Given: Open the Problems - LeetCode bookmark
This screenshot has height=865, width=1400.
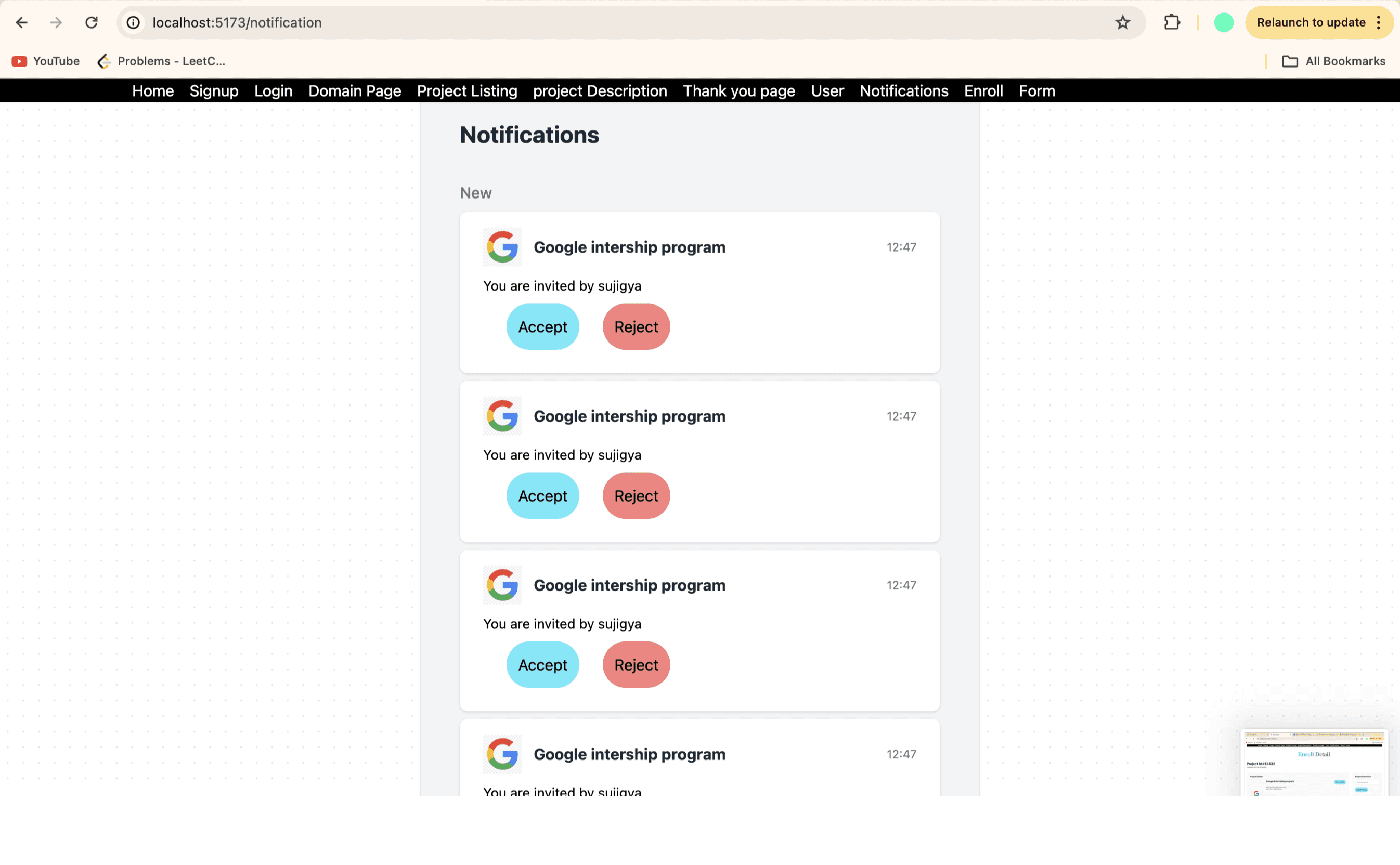Looking at the screenshot, I should tap(161, 61).
